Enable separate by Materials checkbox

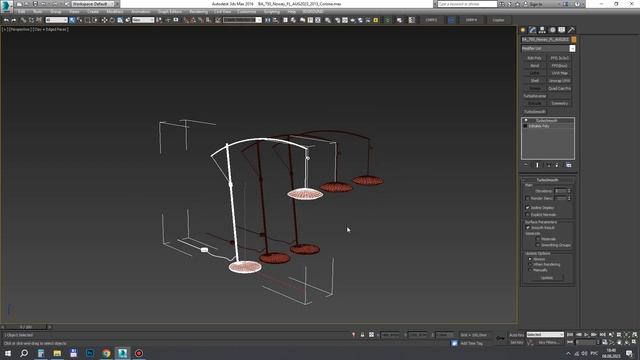point(538,239)
